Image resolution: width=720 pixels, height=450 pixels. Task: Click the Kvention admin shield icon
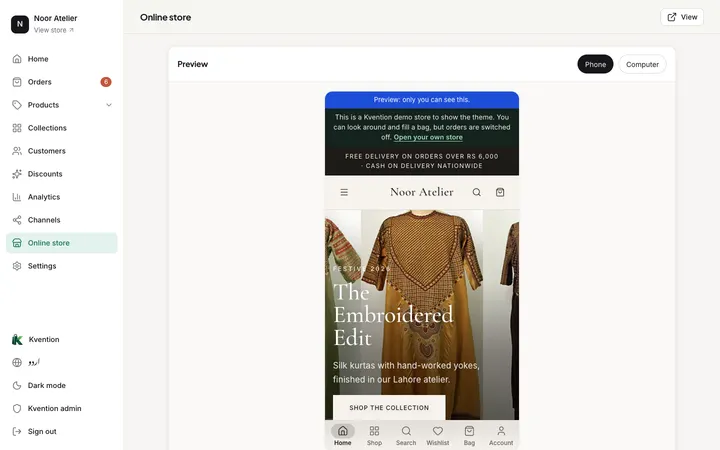(17, 408)
